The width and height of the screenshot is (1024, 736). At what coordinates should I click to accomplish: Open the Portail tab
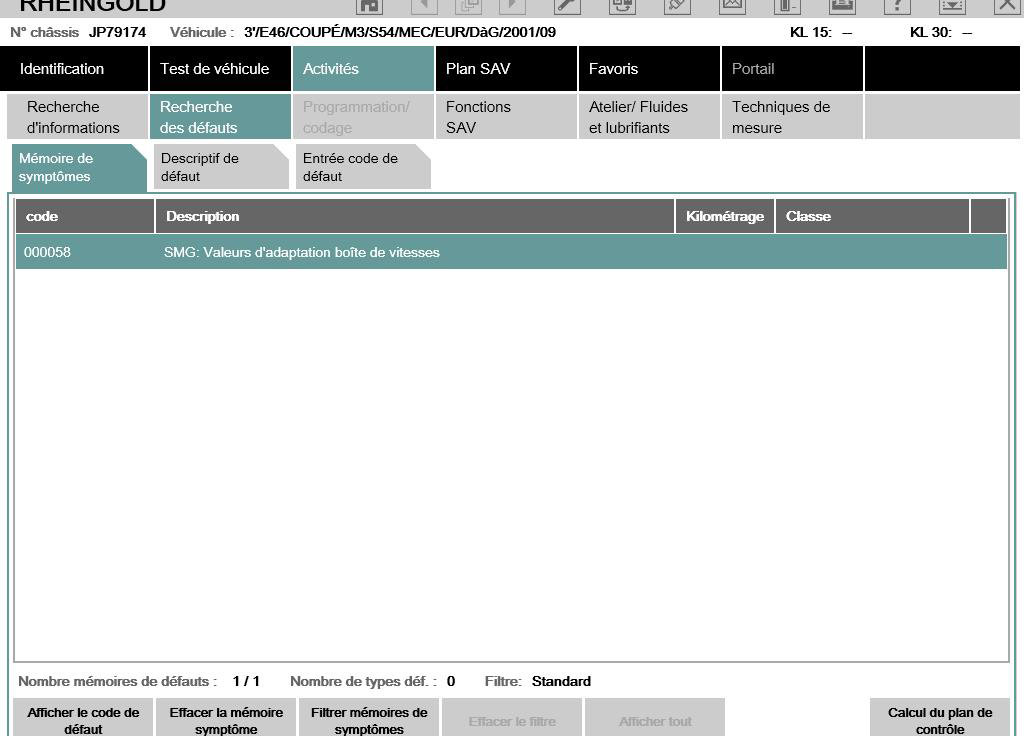(x=792, y=69)
